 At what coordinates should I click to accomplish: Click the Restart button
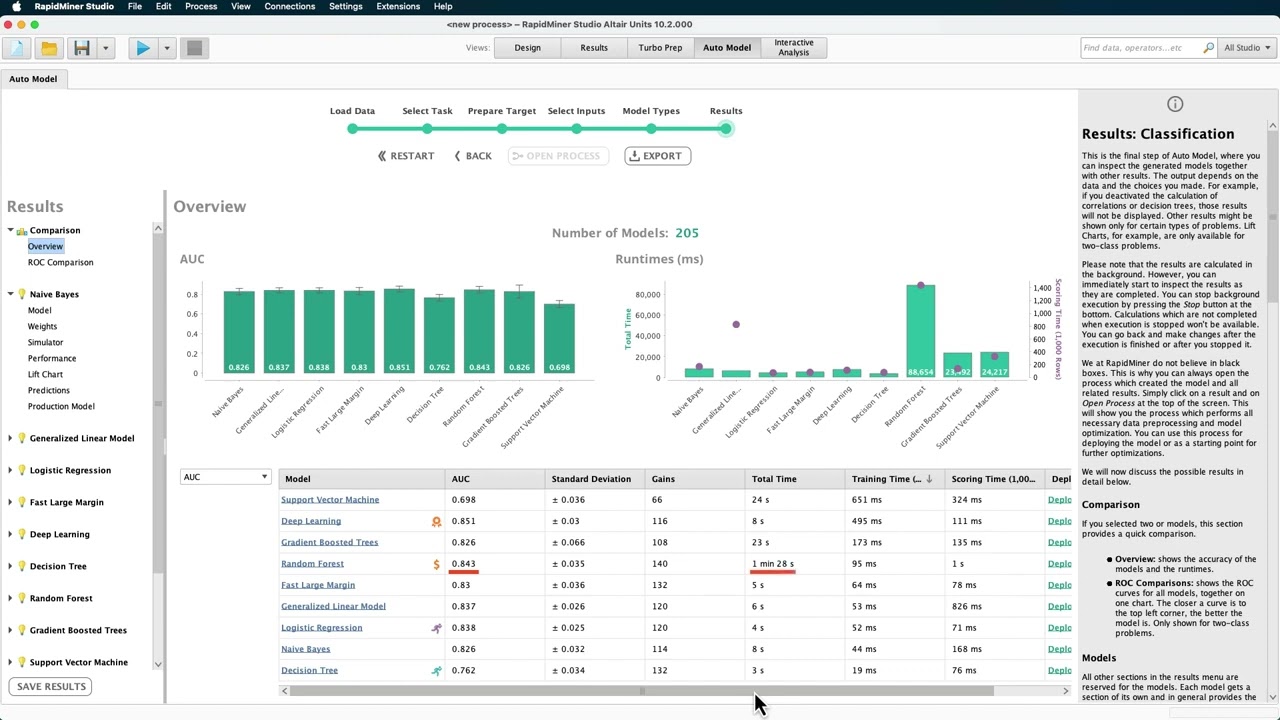point(406,156)
